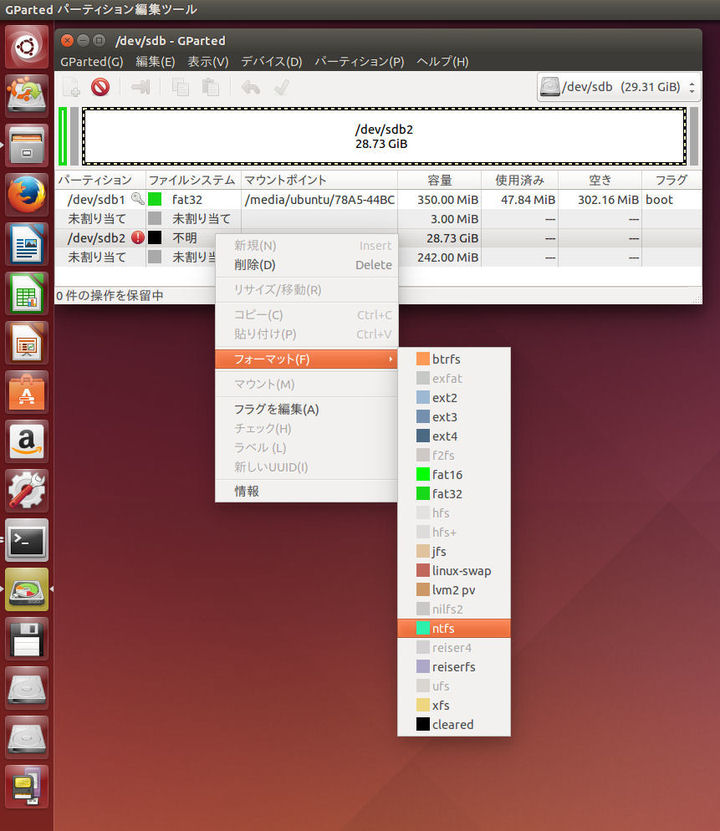Select cleared in the format submenu

pos(454,724)
